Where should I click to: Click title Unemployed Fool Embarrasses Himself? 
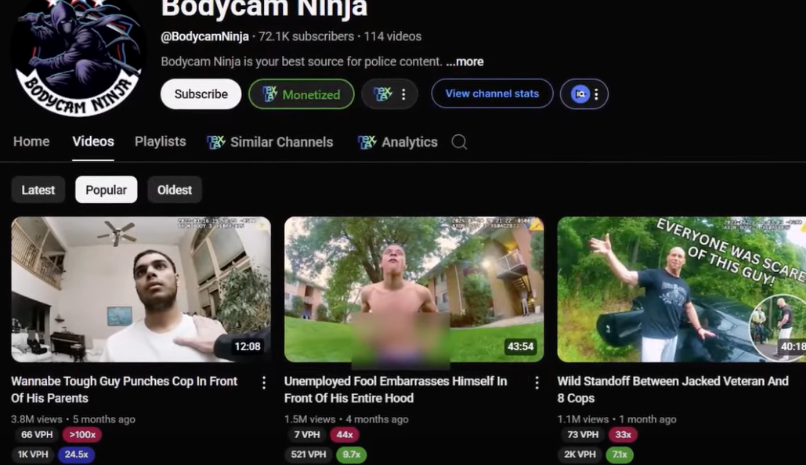click(x=395, y=389)
